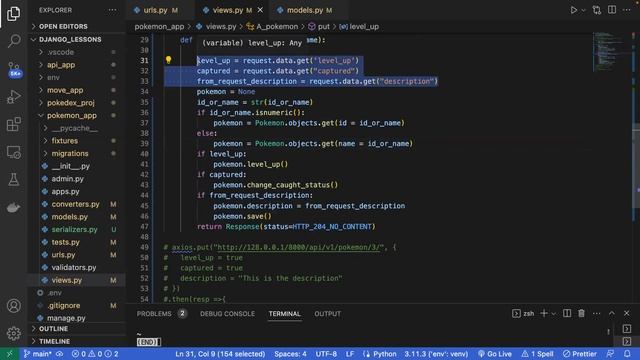Run Python file with play button
This screenshot has height=360, width=640.
(x=573, y=10)
